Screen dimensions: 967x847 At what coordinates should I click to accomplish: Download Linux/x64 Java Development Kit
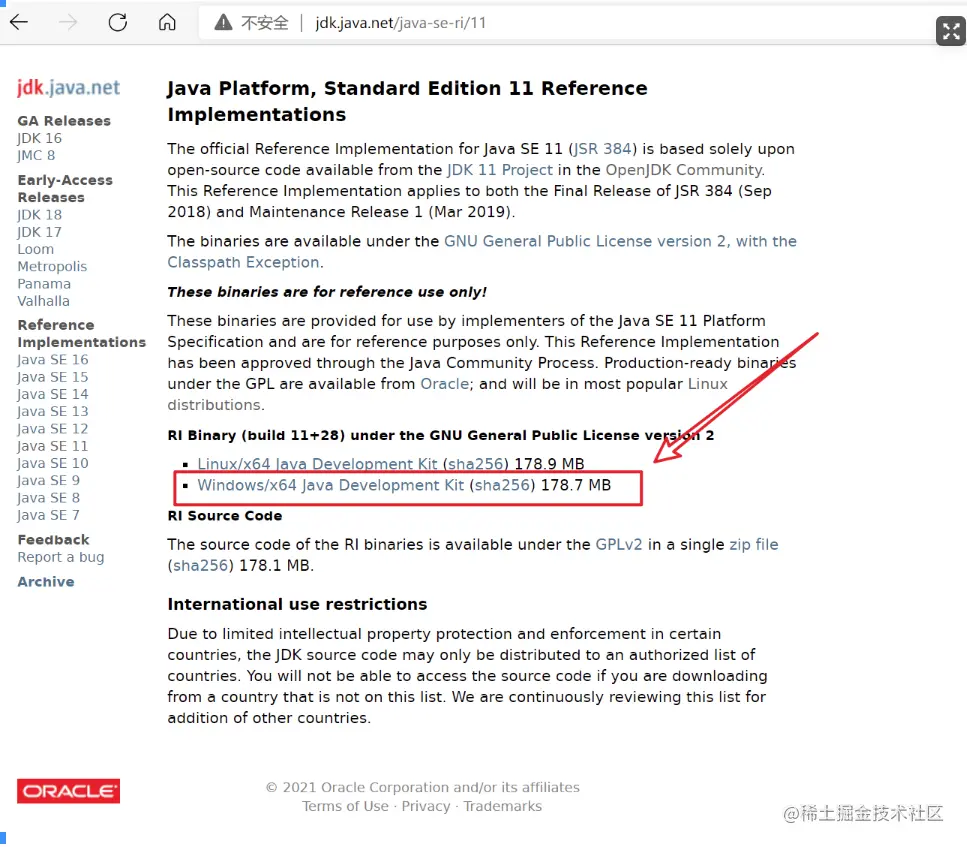(x=317, y=464)
